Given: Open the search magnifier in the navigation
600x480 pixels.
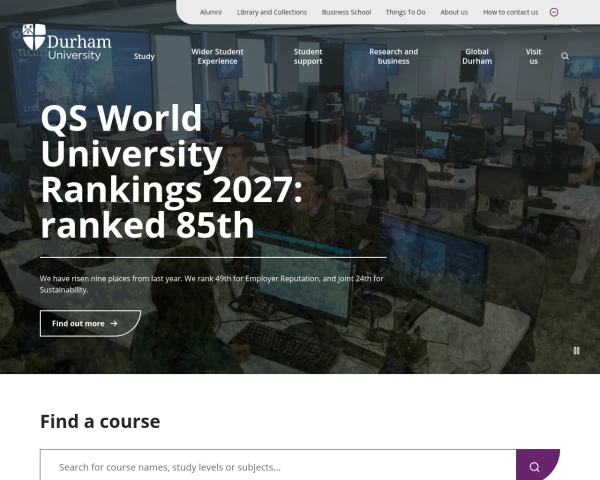Looking at the screenshot, I should [x=565, y=56].
